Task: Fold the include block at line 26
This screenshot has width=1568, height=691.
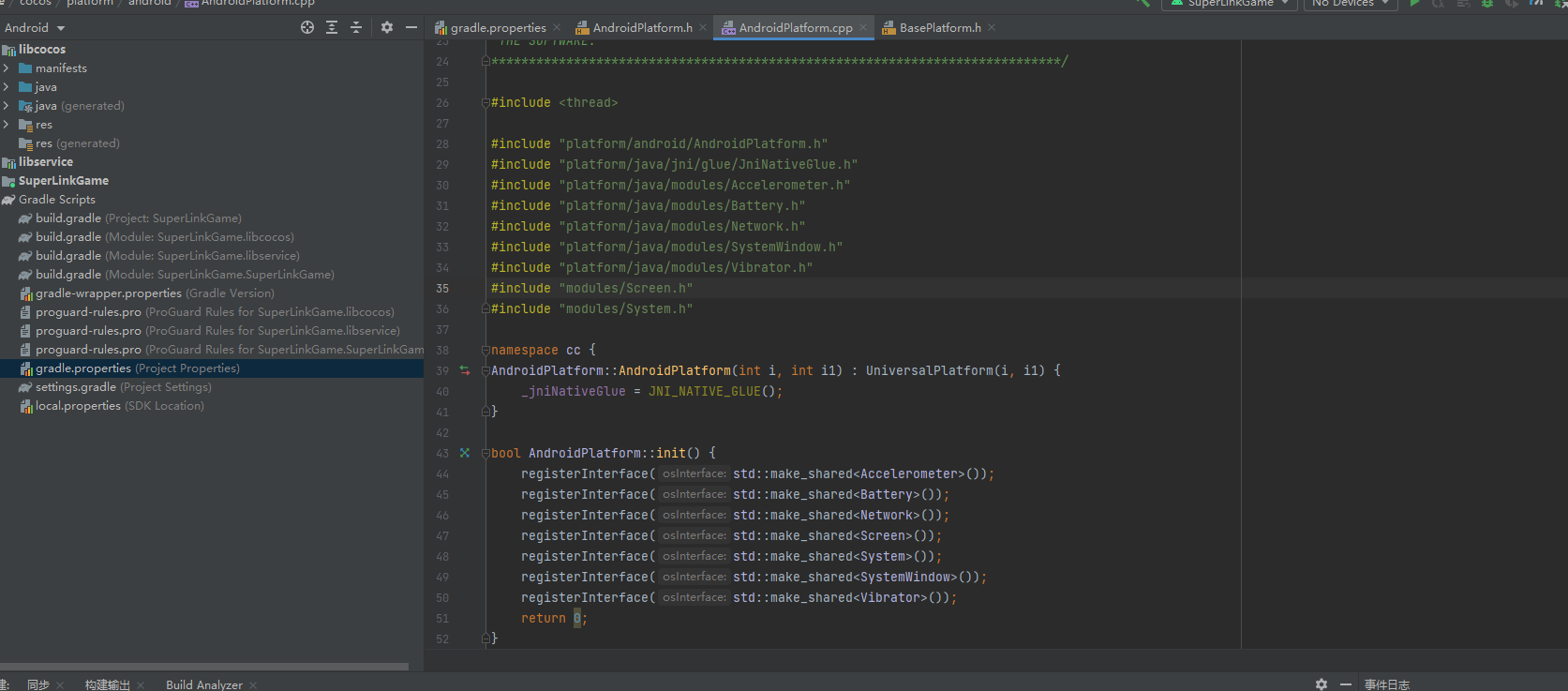Action: tap(485, 102)
